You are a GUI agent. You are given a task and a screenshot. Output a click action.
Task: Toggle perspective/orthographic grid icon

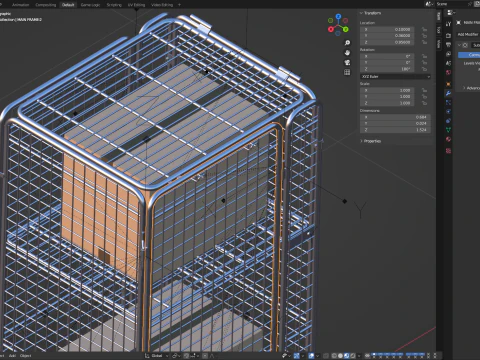tap(347, 72)
